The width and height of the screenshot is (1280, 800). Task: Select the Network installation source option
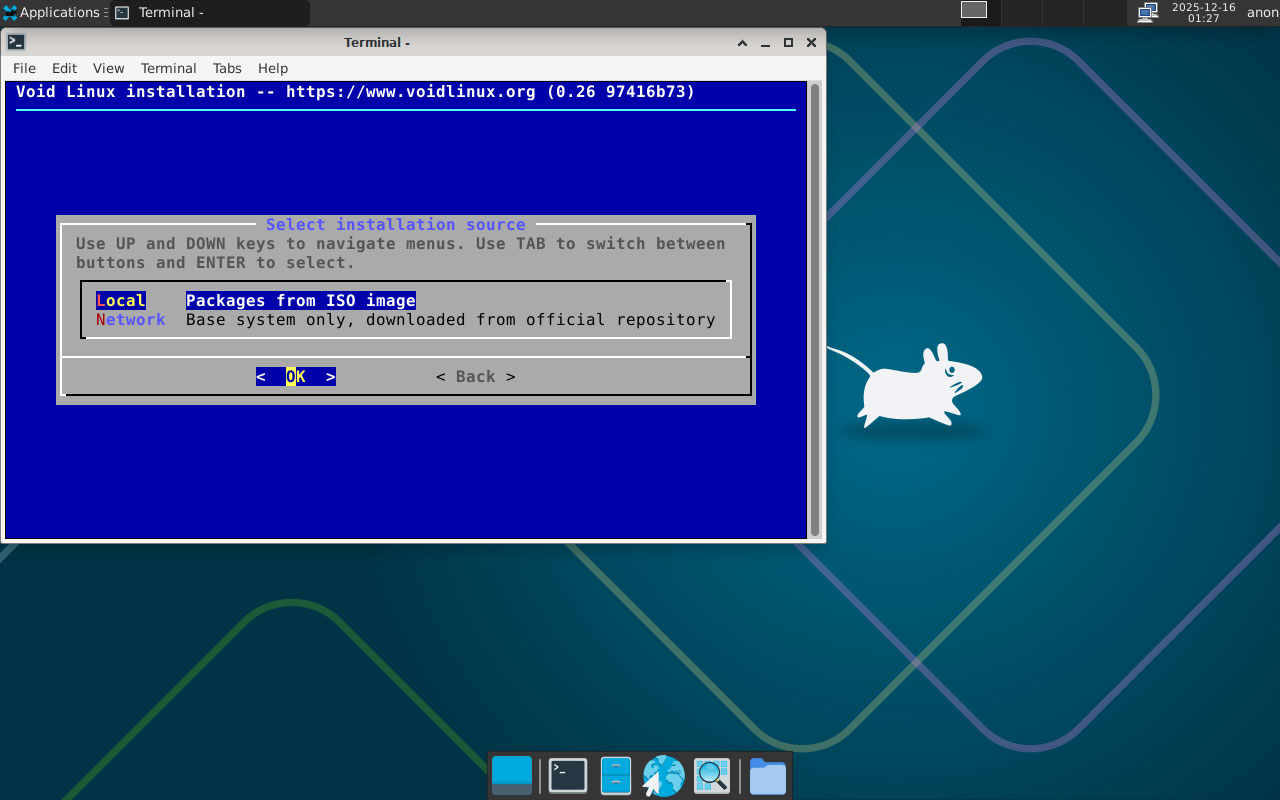click(x=131, y=320)
